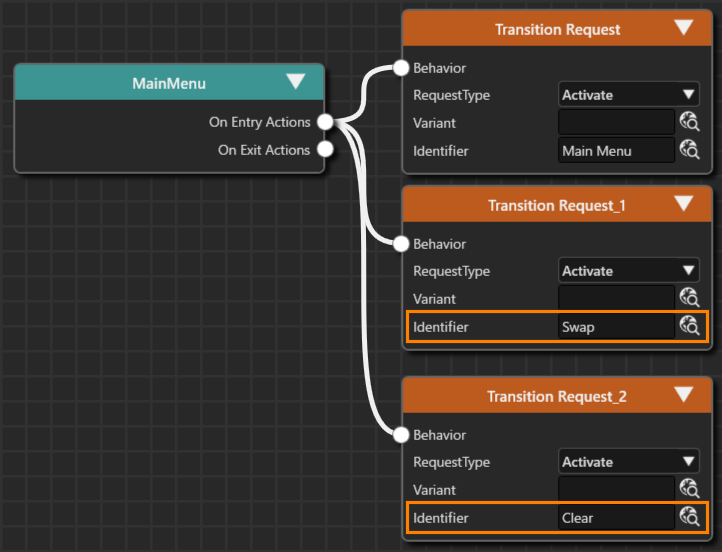
Task: Collapse the Transition Request node
Action: coord(684,27)
